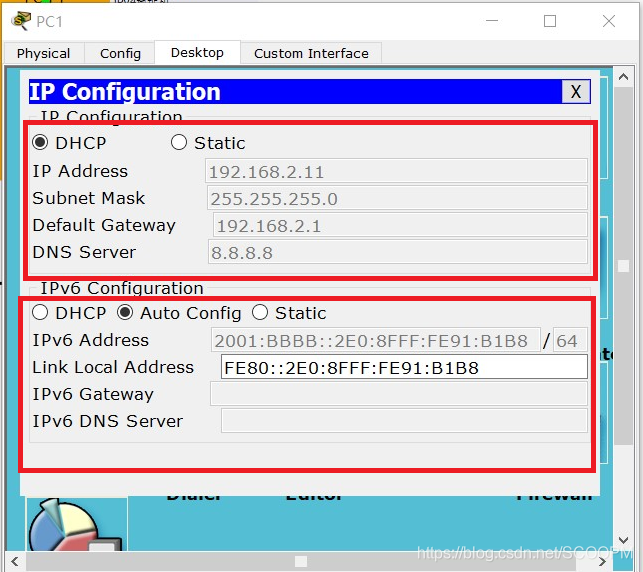Click the IPv6 Configuration group label
The image size is (643, 572).
coord(122,288)
